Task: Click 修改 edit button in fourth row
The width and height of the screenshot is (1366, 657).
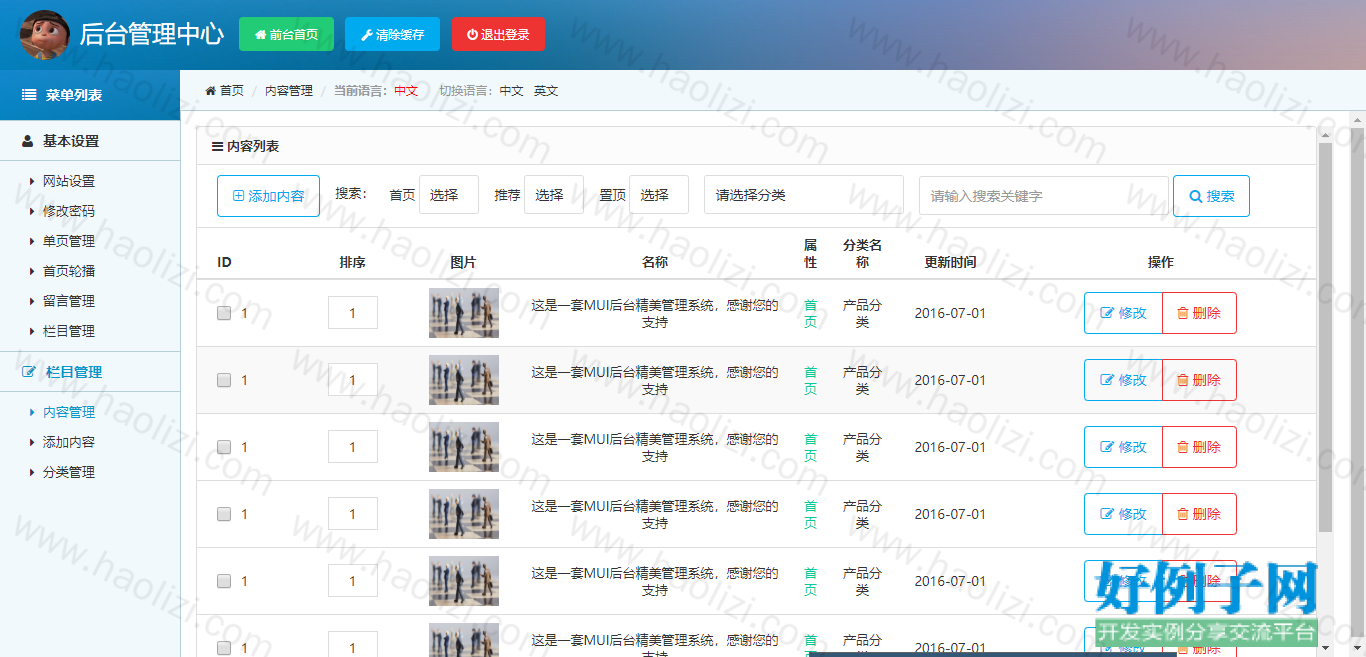Action: [x=1123, y=514]
